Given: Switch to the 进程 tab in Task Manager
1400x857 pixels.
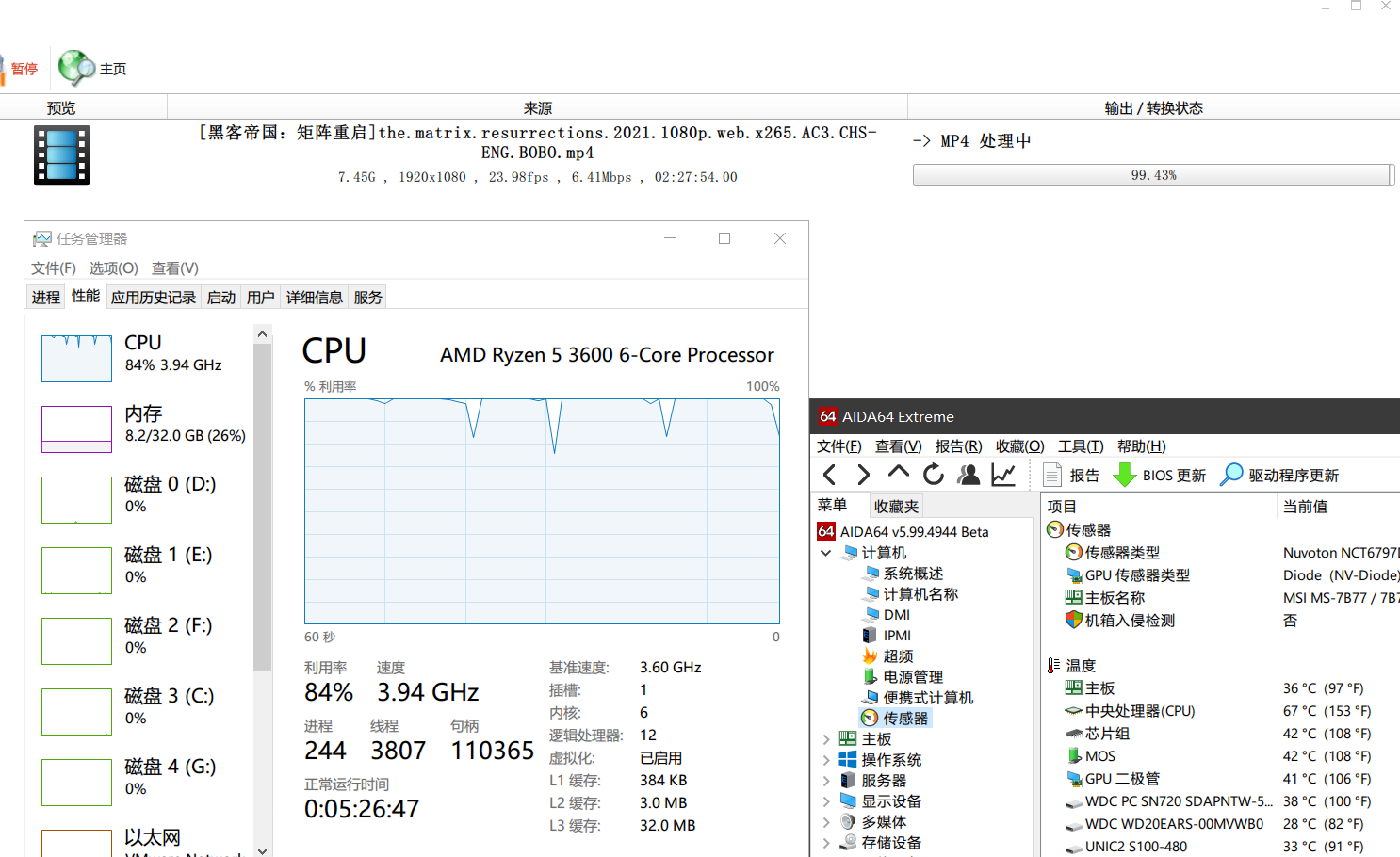Looking at the screenshot, I should (x=45, y=298).
